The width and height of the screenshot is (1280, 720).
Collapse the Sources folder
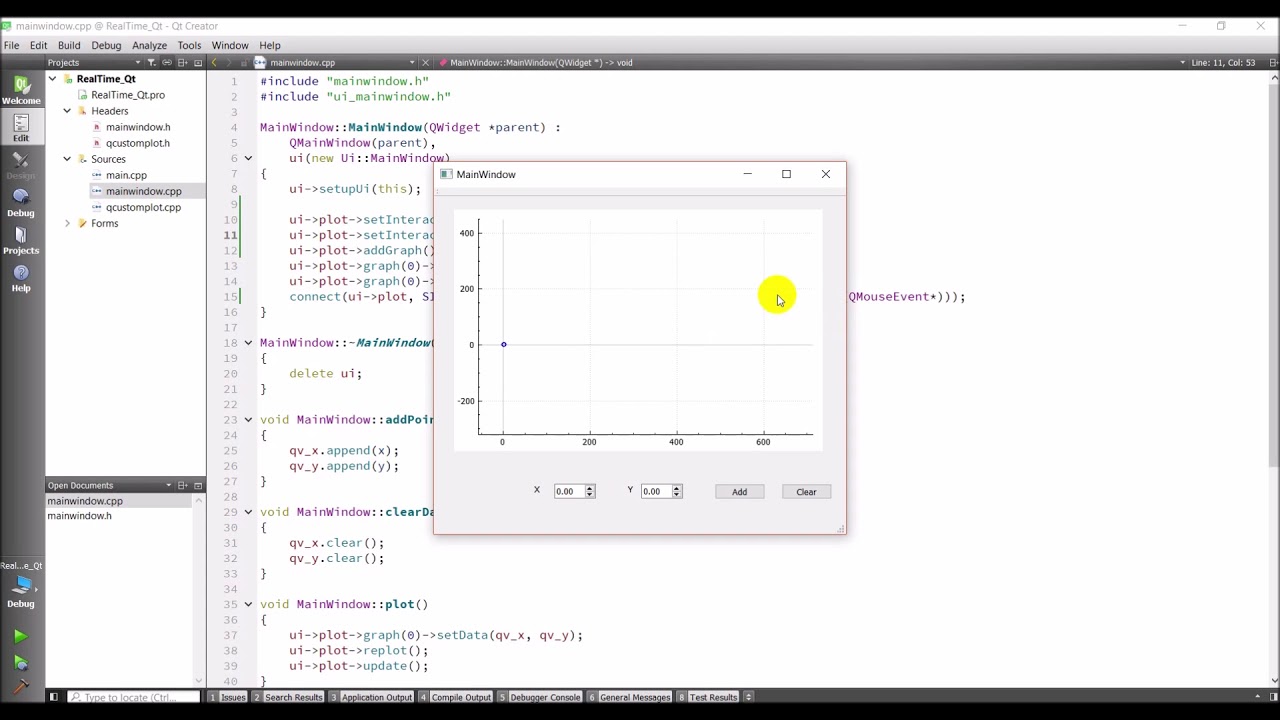[x=67, y=159]
